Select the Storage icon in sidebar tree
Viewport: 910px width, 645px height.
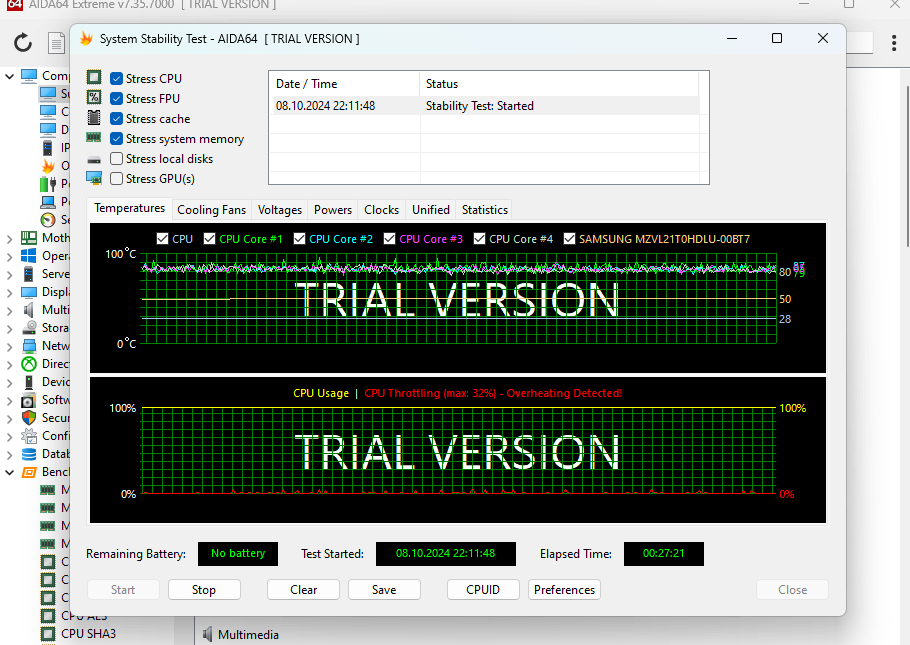[29, 328]
